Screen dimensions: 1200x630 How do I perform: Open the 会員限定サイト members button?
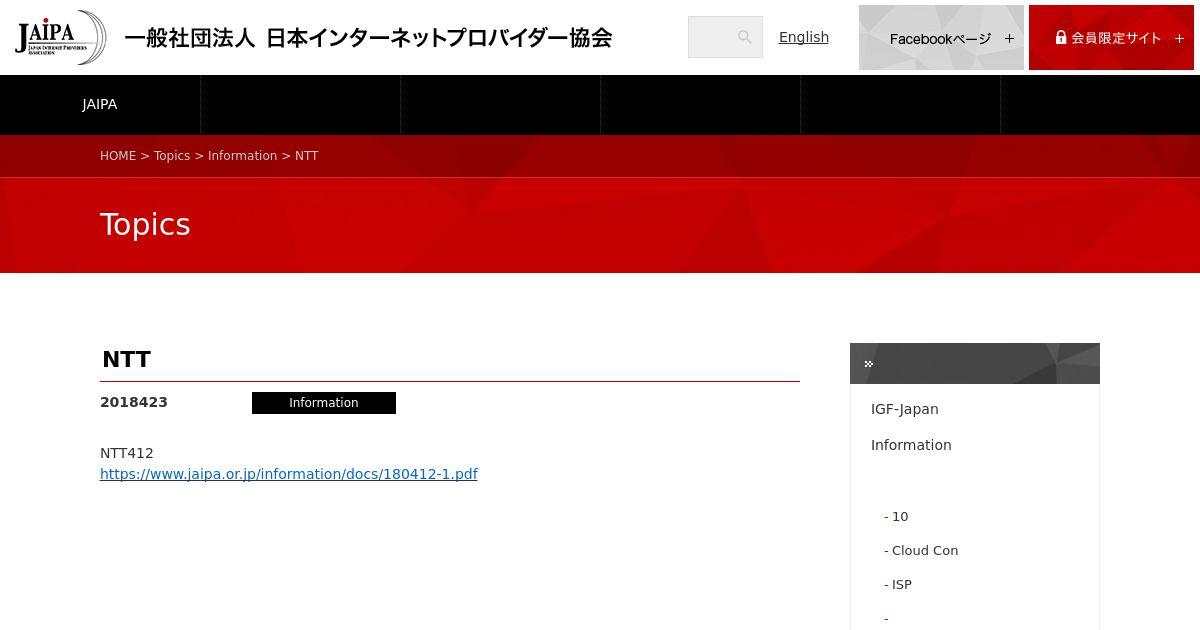(1111, 38)
